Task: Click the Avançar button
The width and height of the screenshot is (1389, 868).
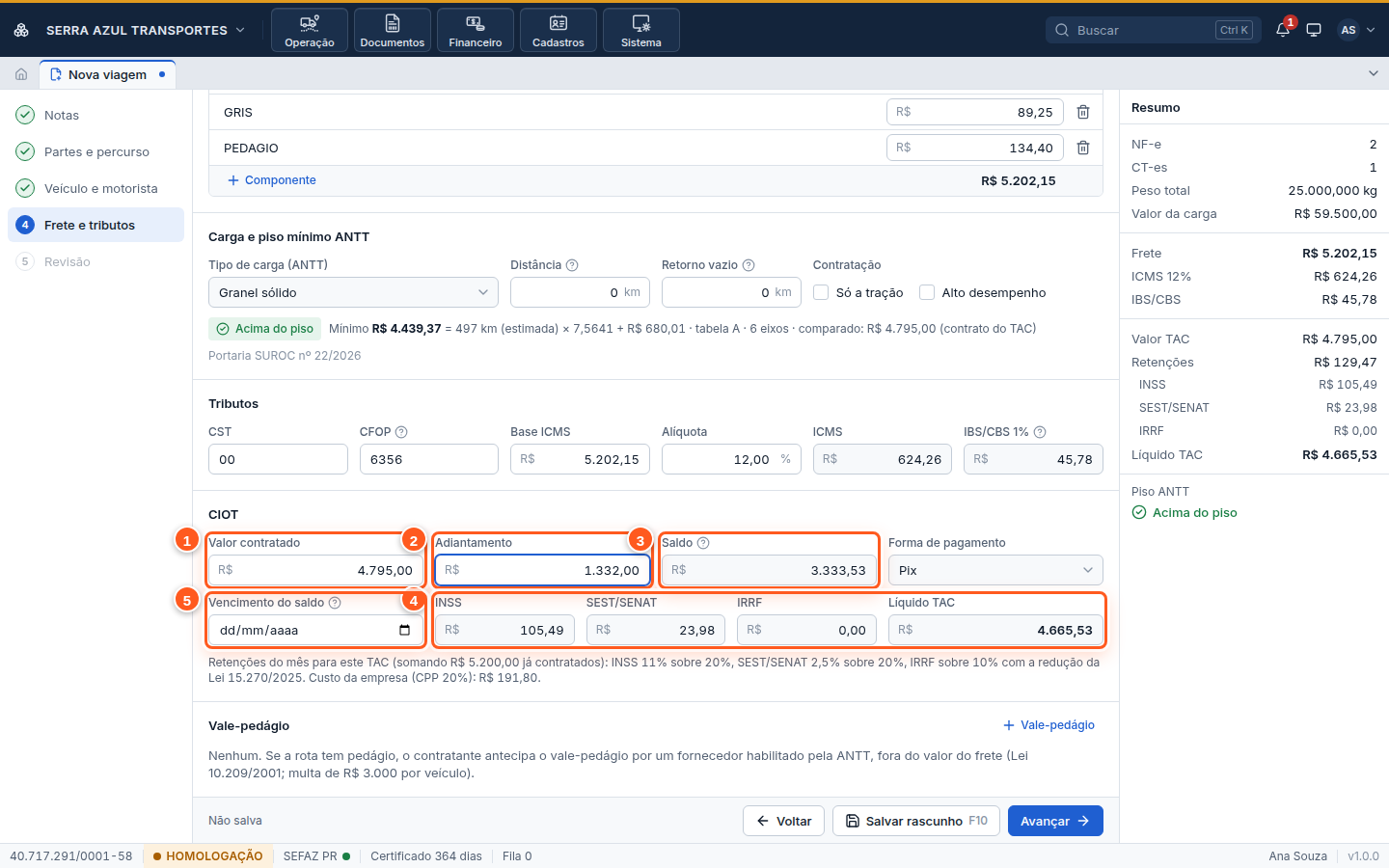Action: (x=1055, y=821)
